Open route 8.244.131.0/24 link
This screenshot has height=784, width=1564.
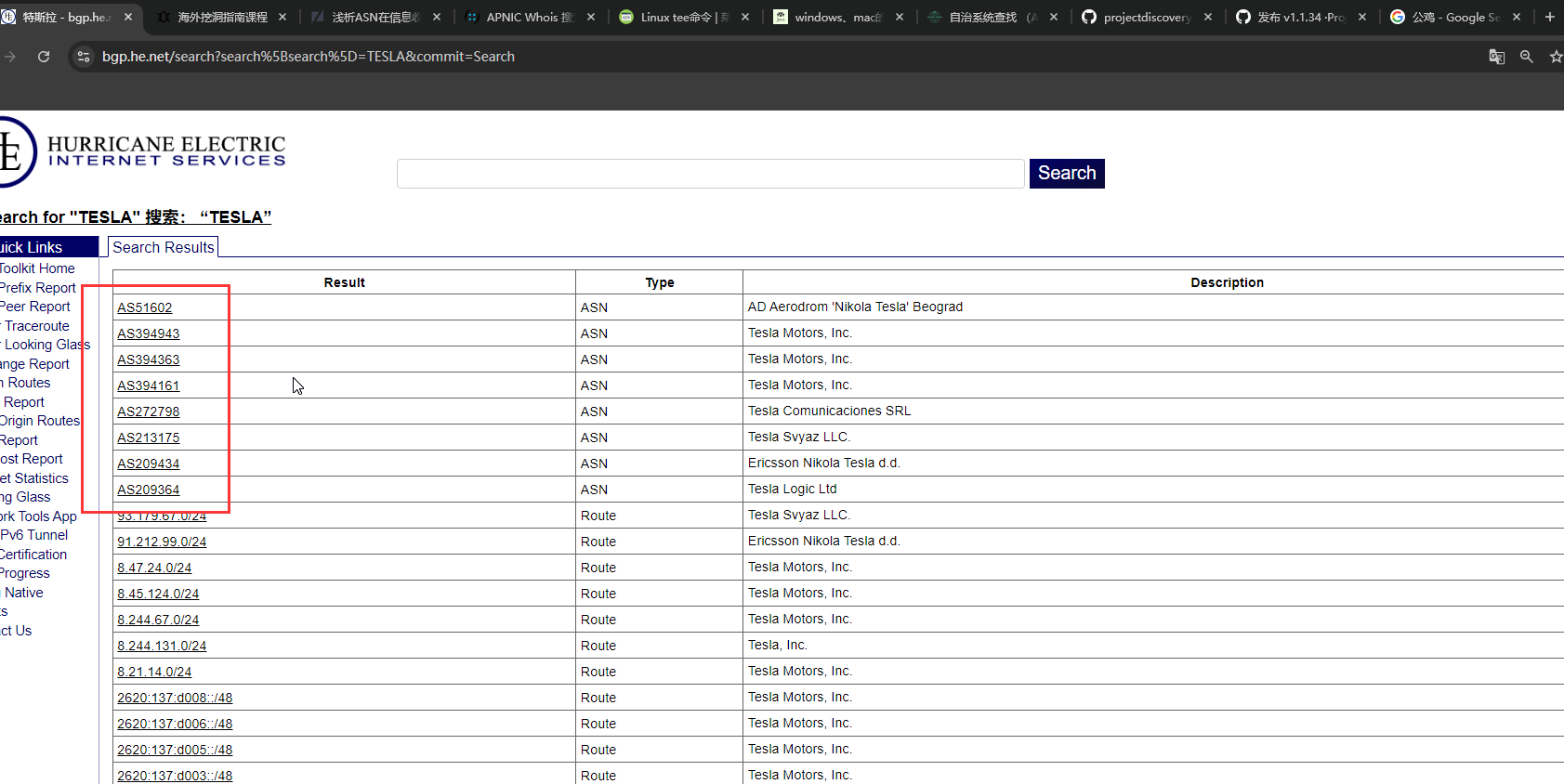pyautogui.click(x=162, y=646)
